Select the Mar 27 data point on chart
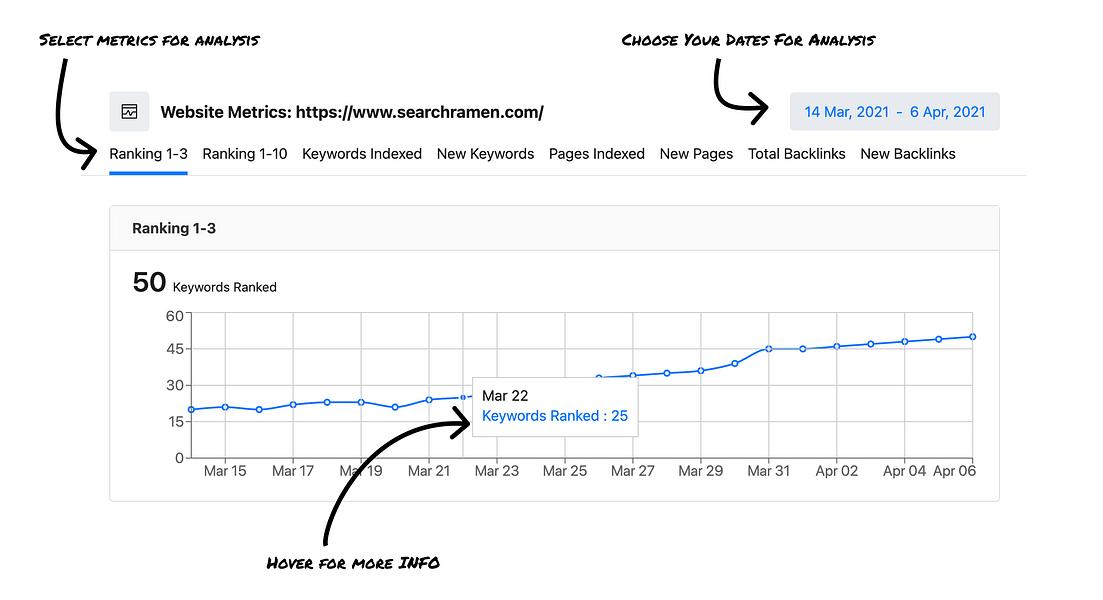1103x600 pixels. pos(633,376)
